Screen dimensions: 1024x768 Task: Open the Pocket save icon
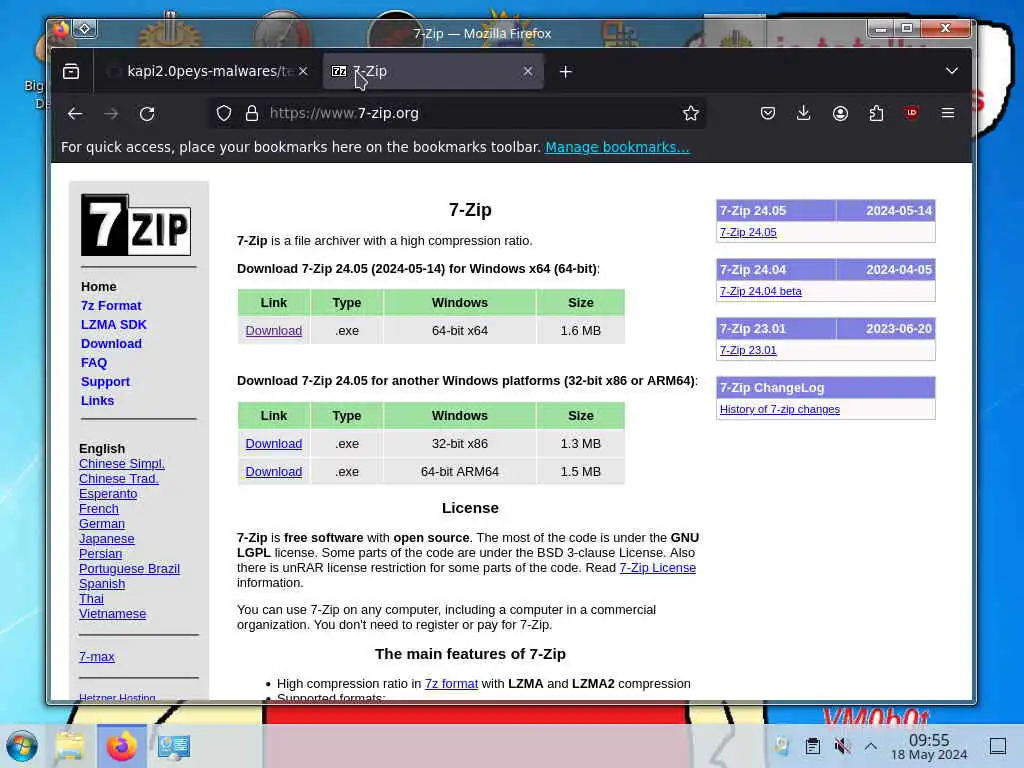[768, 114]
